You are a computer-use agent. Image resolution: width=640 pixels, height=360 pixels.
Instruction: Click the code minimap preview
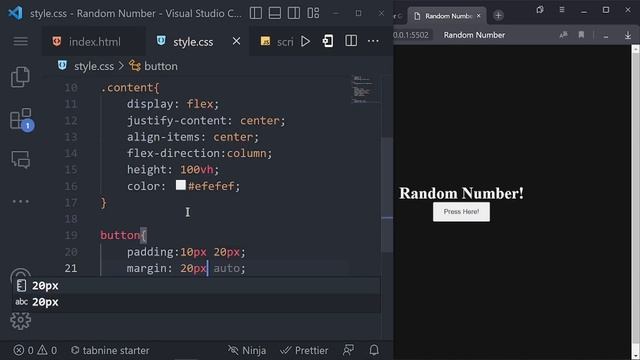(363, 89)
